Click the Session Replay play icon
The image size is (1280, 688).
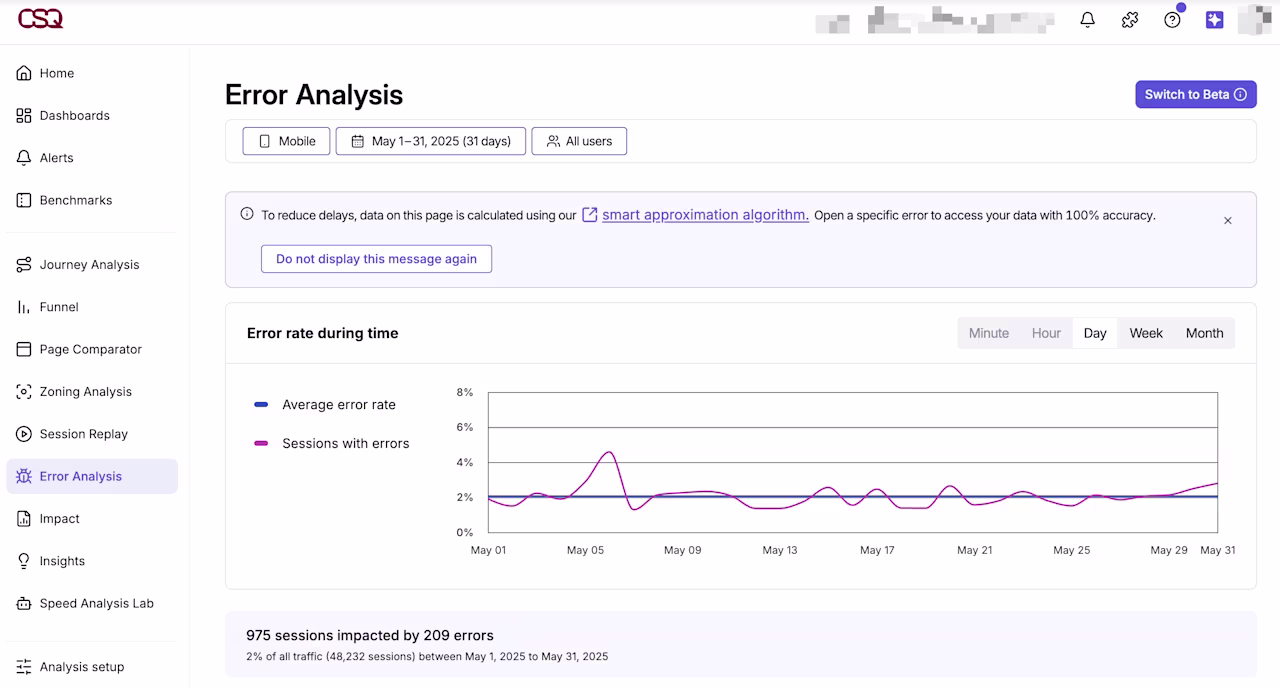pyautogui.click(x=24, y=434)
